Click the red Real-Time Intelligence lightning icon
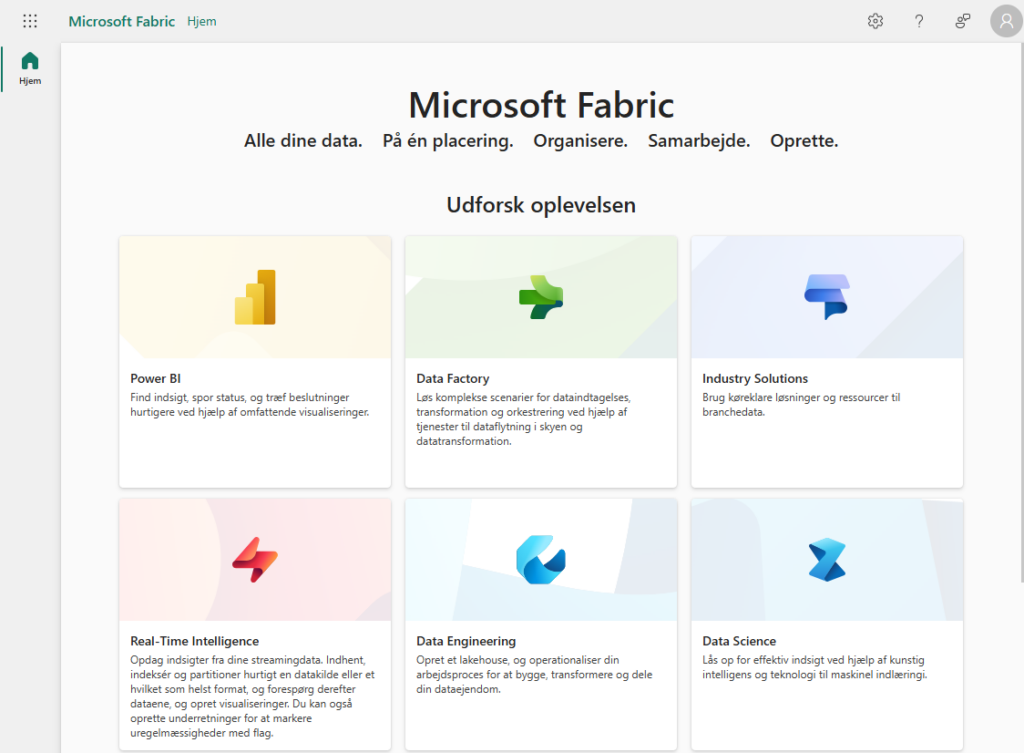The image size is (1024, 753). 255,560
